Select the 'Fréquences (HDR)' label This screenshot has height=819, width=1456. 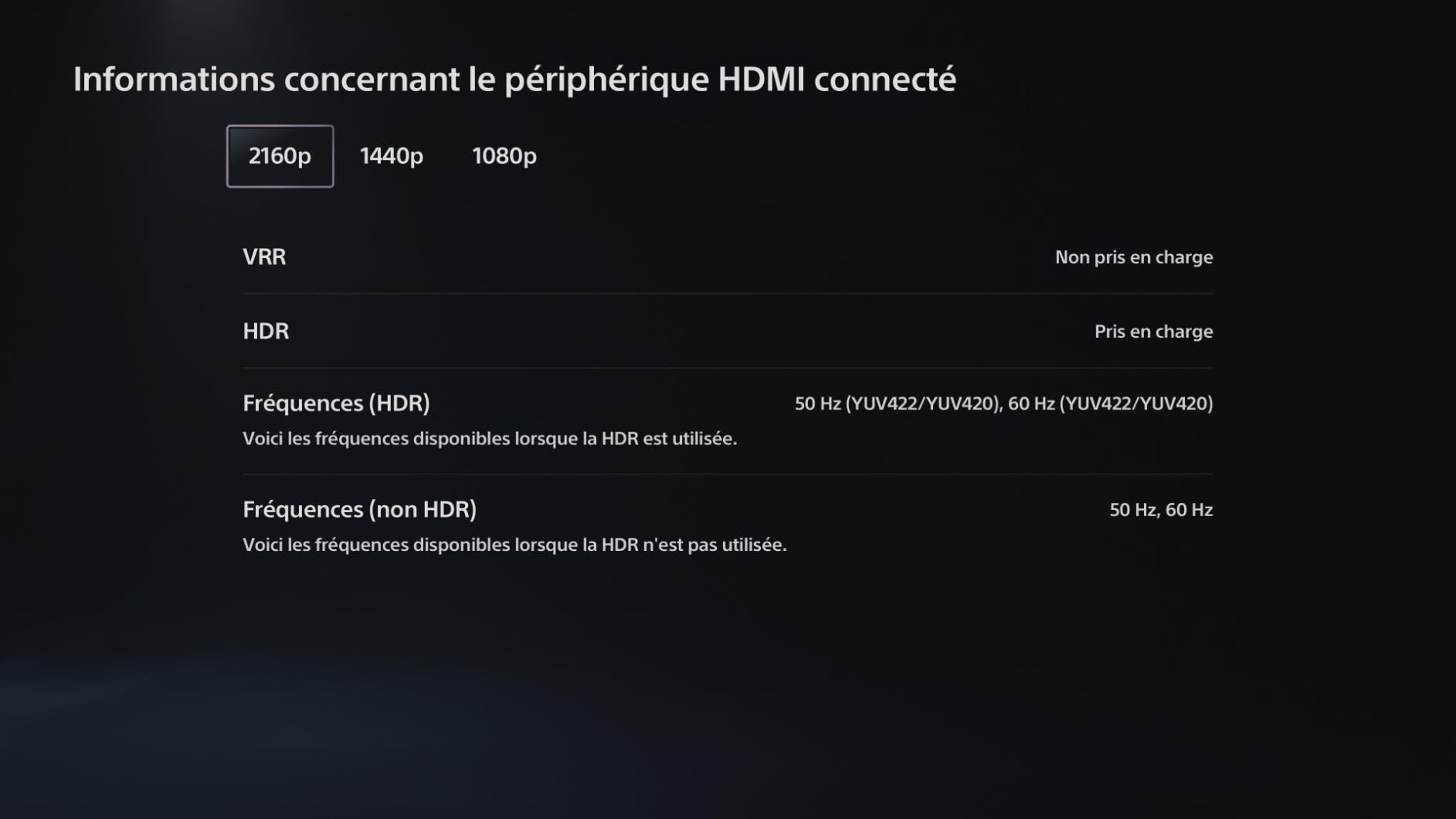pyautogui.click(x=336, y=403)
